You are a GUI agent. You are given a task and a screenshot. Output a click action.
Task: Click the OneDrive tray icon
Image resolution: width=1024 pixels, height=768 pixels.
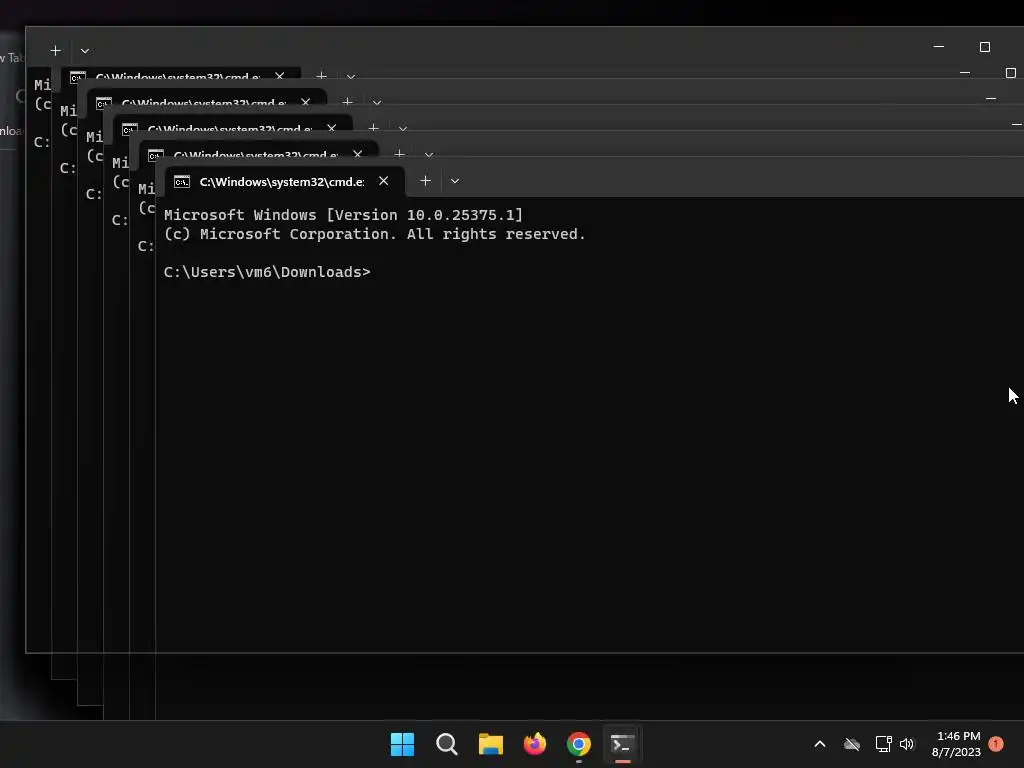(x=852, y=744)
